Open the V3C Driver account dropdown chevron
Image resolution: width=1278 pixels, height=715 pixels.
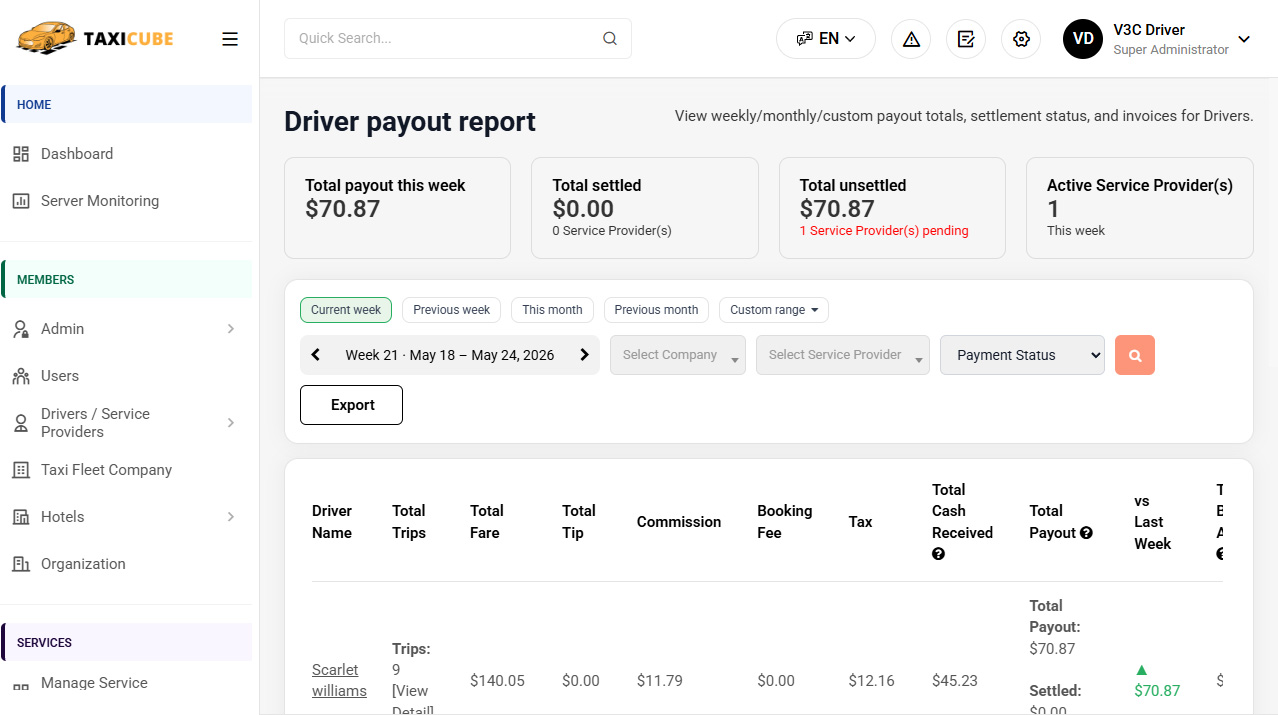pos(1244,39)
